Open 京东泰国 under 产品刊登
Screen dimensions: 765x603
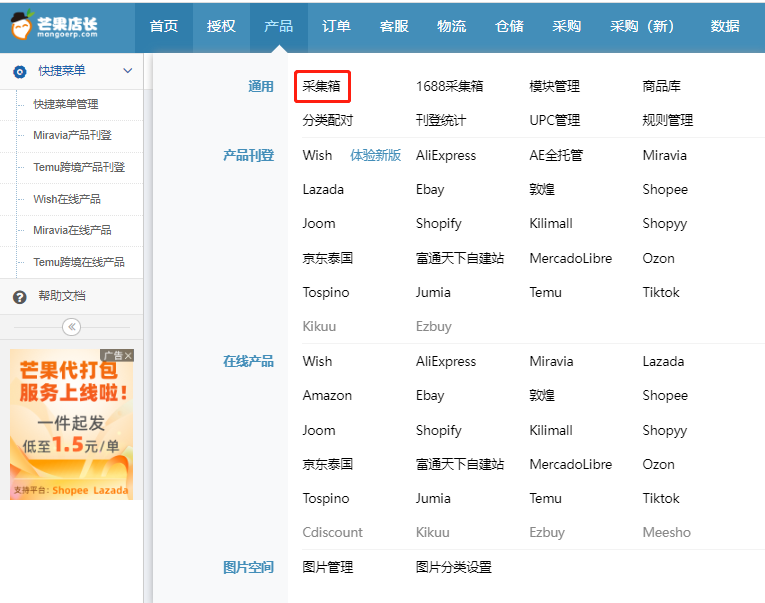(327, 258)
